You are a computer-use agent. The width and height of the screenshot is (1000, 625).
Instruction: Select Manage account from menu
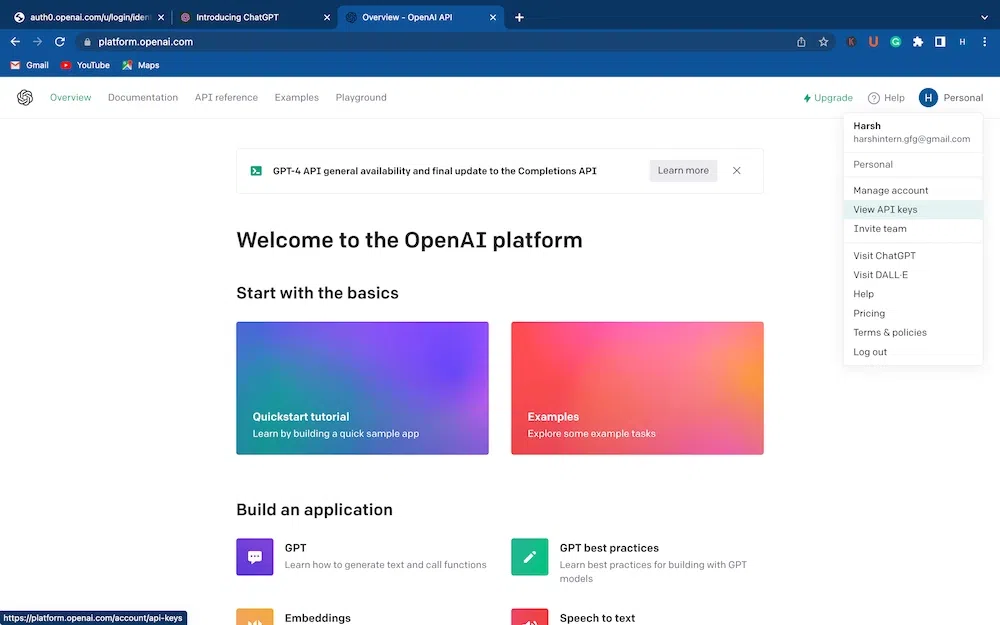pyautogui.click(x=913, y=190)
